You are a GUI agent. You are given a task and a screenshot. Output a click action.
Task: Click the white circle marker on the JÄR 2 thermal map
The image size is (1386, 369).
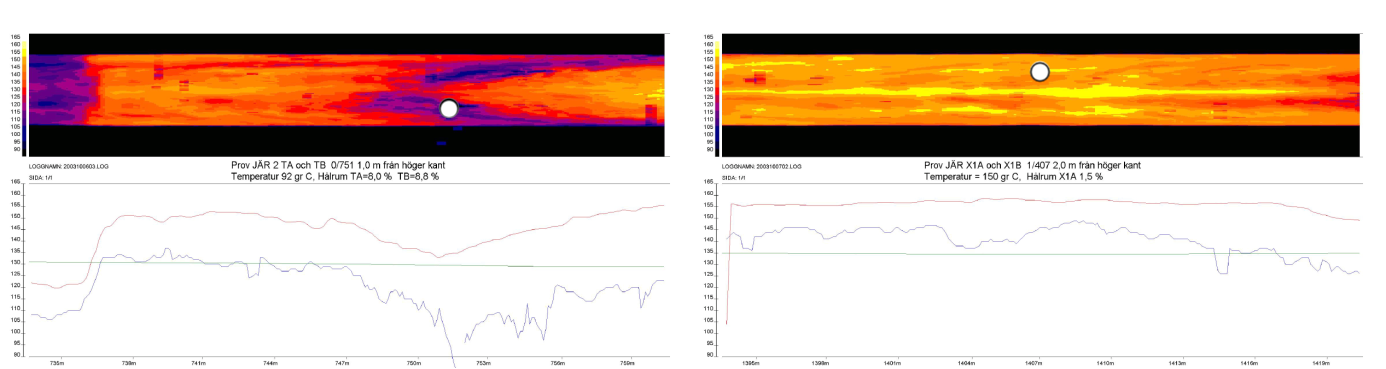point(449,109)
